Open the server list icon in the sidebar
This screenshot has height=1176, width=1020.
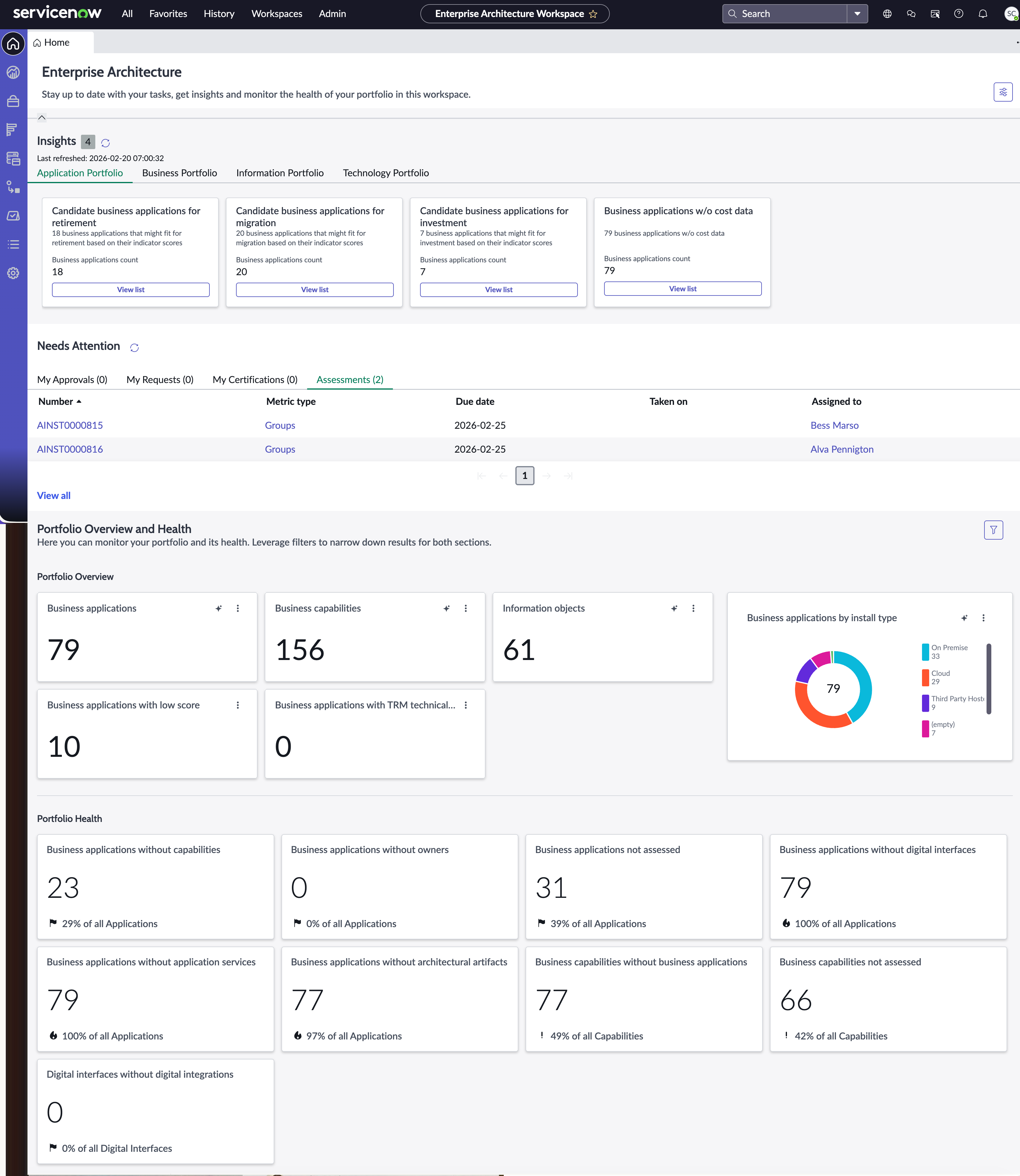[13, 158]
